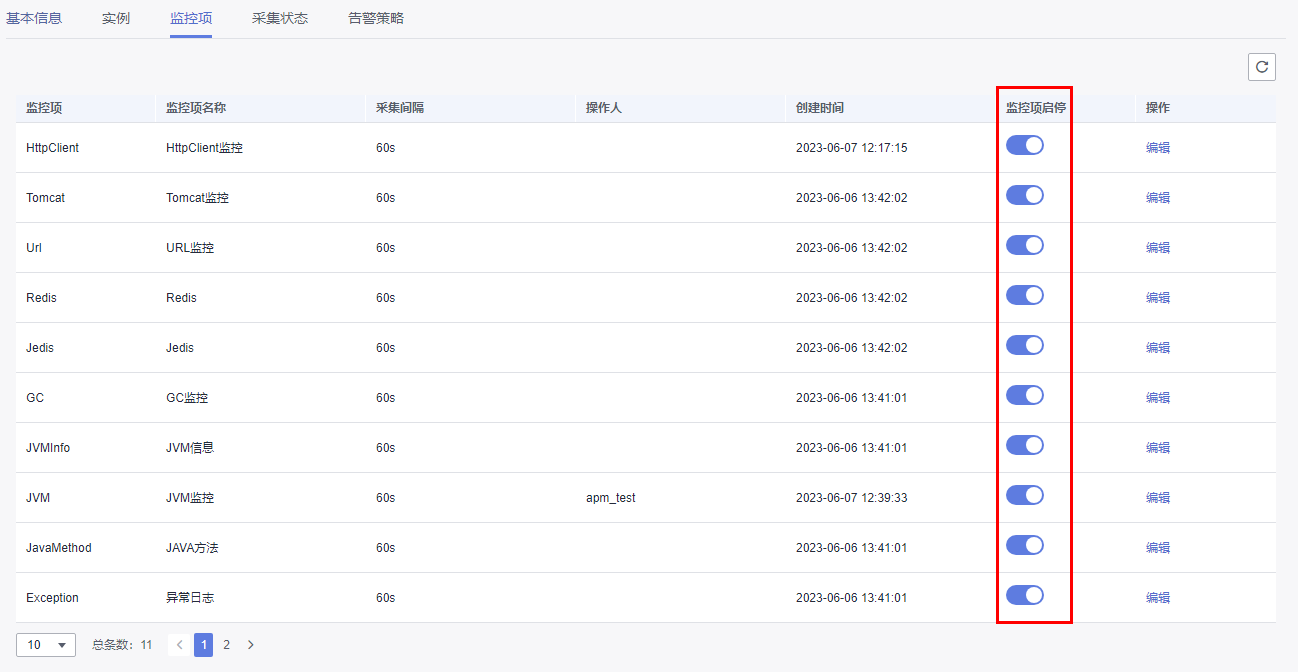Refresh the monitoring items list
Image resolution: width=1298 pixels, height=672 pixels.
(x=1261, y=67)
